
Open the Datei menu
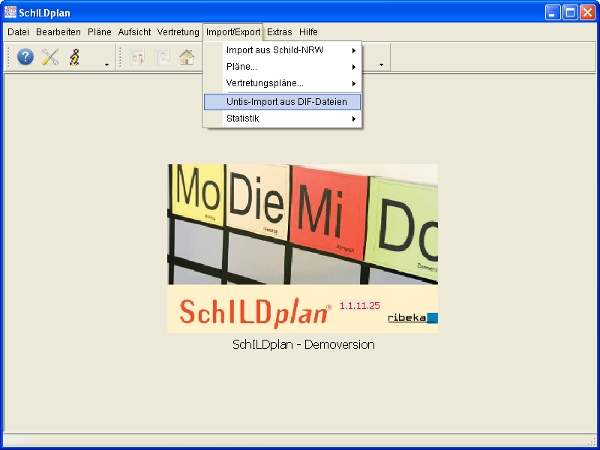[18, 32]
